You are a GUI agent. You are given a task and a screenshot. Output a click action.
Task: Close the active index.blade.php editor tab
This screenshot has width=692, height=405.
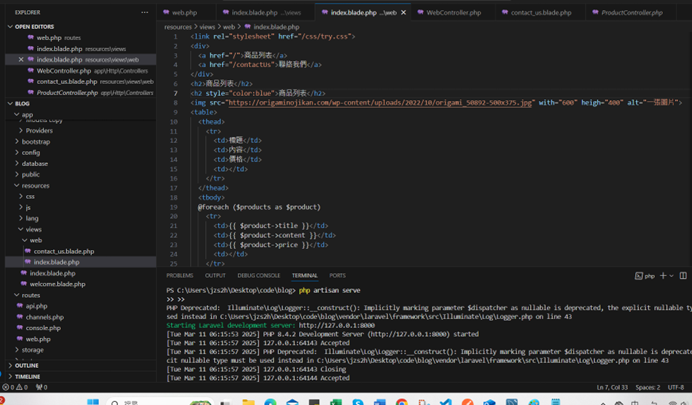pyautogui.click(x=404, y=13)
